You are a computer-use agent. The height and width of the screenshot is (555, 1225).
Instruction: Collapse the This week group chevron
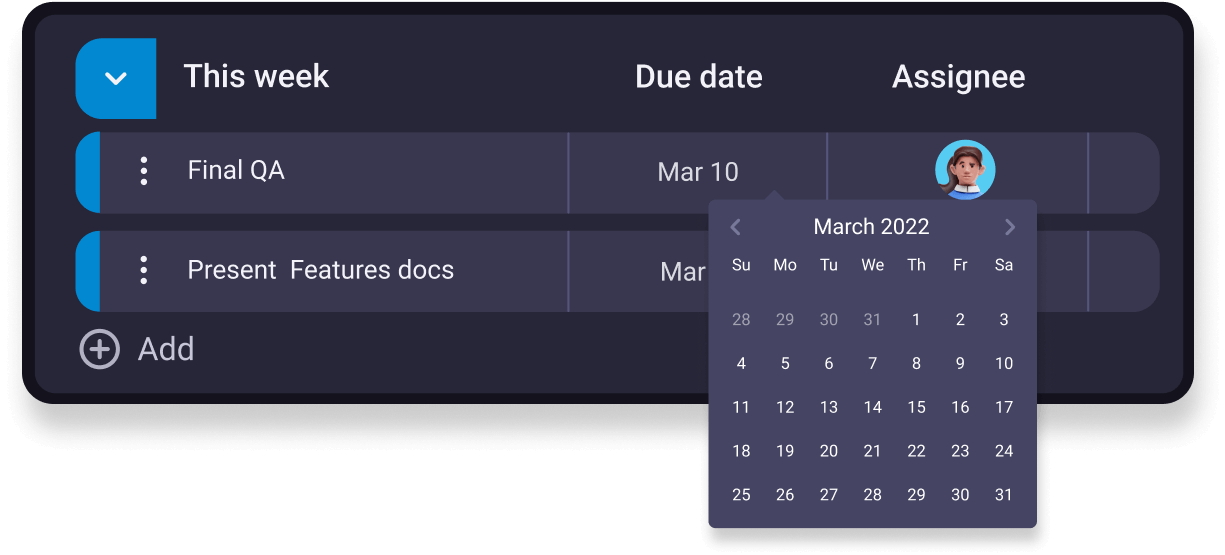116,78
